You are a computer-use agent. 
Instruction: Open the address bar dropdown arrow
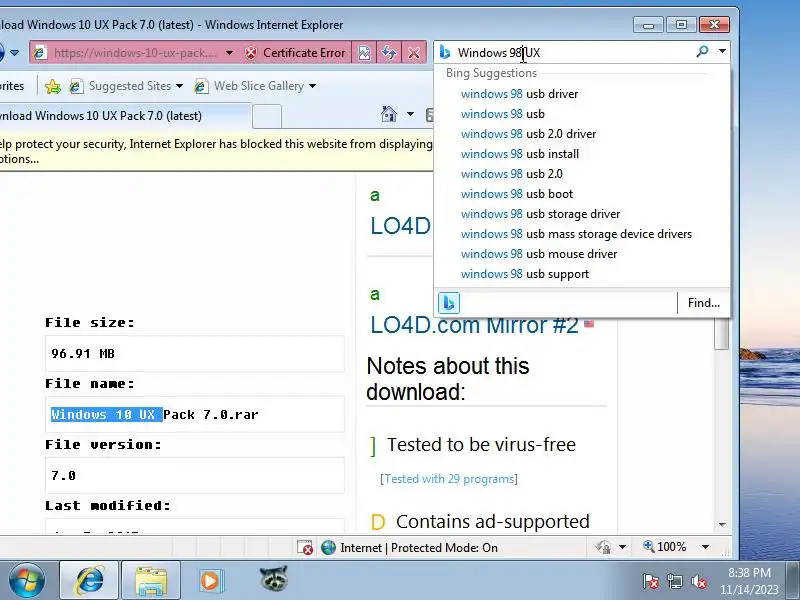(x=230, y=53)
